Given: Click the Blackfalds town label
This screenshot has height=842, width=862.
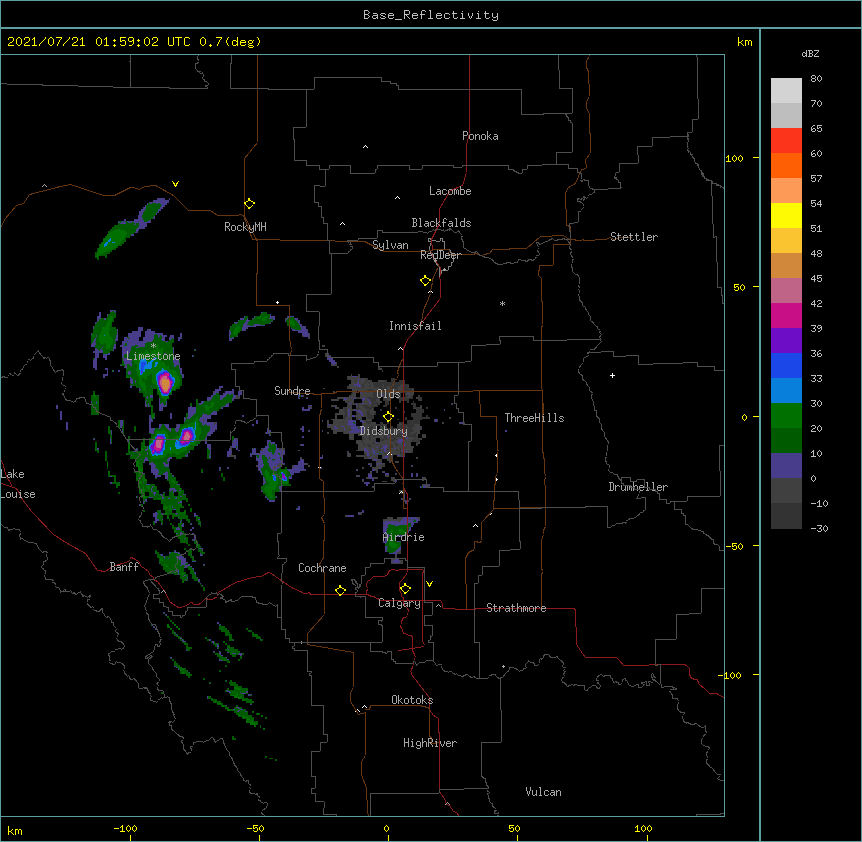Looking at the screenshot, I should pyautogui.click(x=441, y=223).
